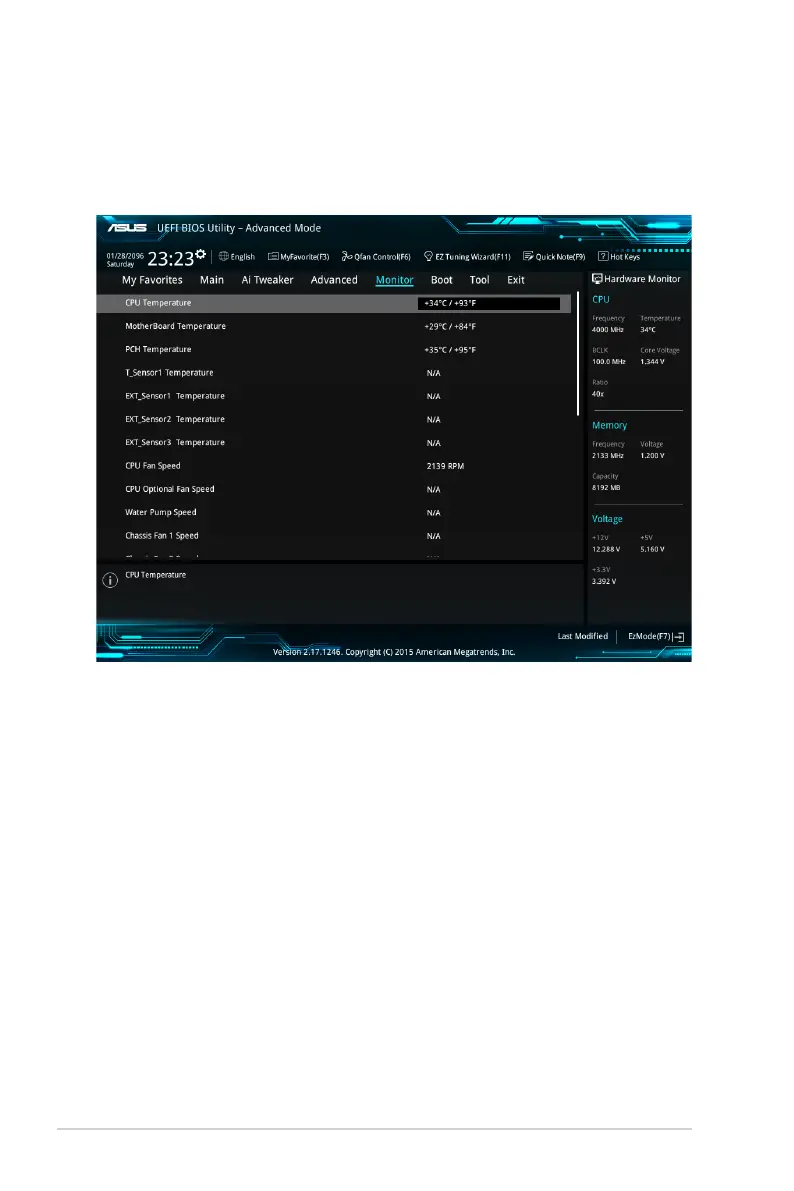The image size is (794, 1191).
Task: Show the Hot Keys help
Action: point(619,257)
